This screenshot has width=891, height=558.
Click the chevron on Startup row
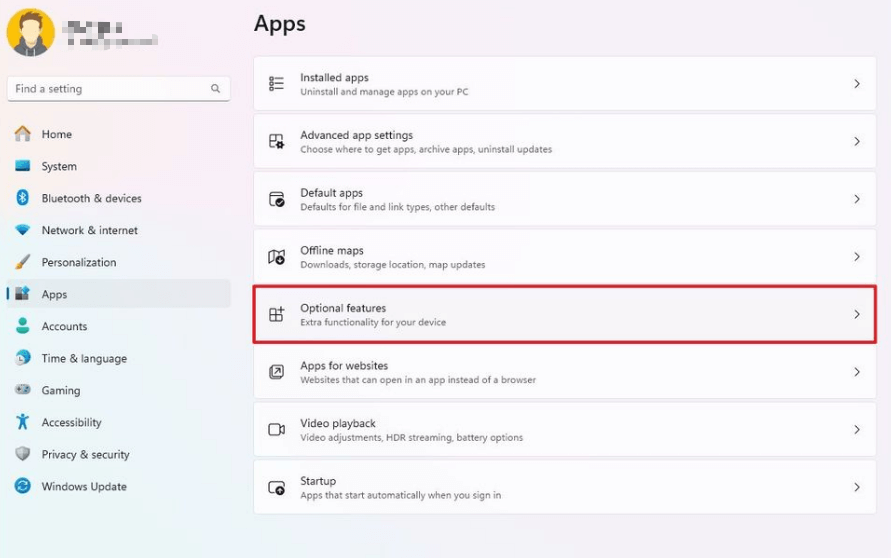(x=857, y=487)
